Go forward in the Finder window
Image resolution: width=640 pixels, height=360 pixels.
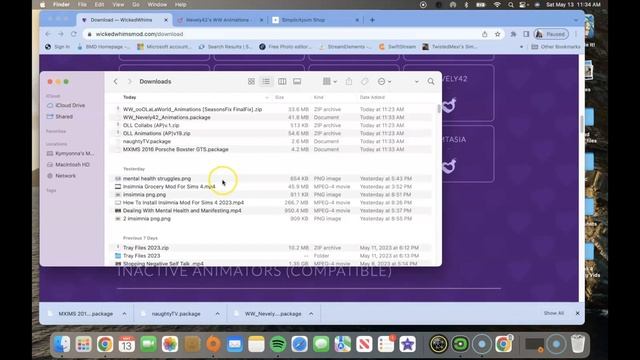(x=129, y=82)
